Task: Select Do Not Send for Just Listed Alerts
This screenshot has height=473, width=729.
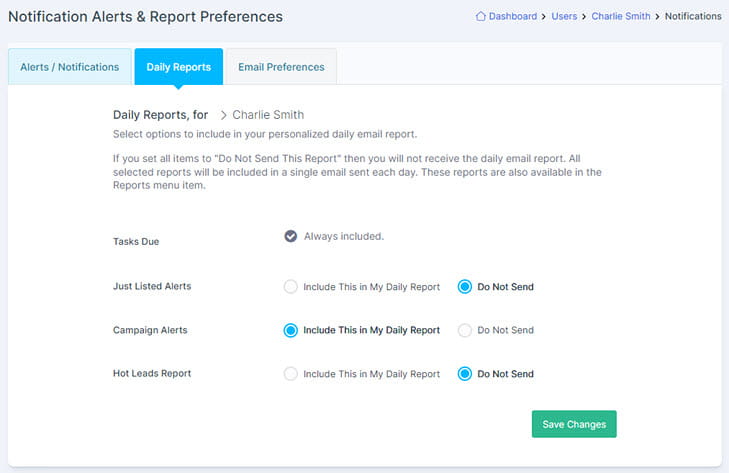Action: tap(464, 286)
